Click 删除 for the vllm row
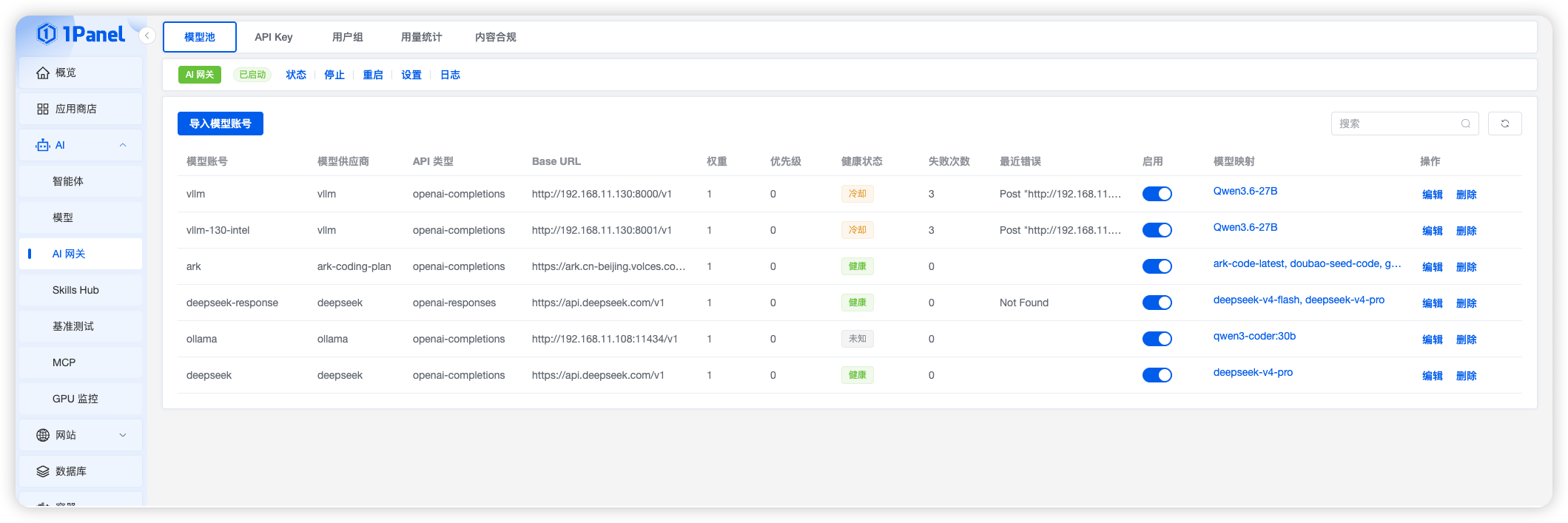The width and height of the screenshot is (1568, 523). tap(1467, 195)
